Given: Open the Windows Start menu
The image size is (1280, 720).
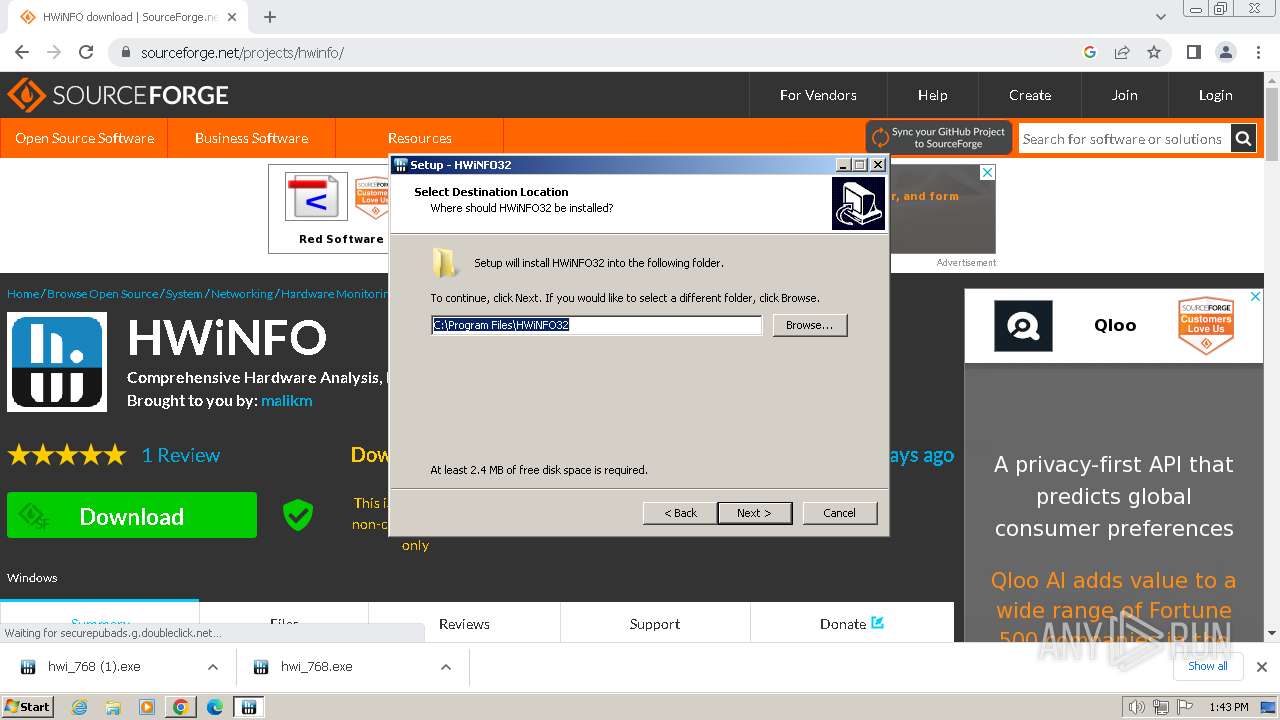Looking at the screenshot, I should (x=28, y=707).
